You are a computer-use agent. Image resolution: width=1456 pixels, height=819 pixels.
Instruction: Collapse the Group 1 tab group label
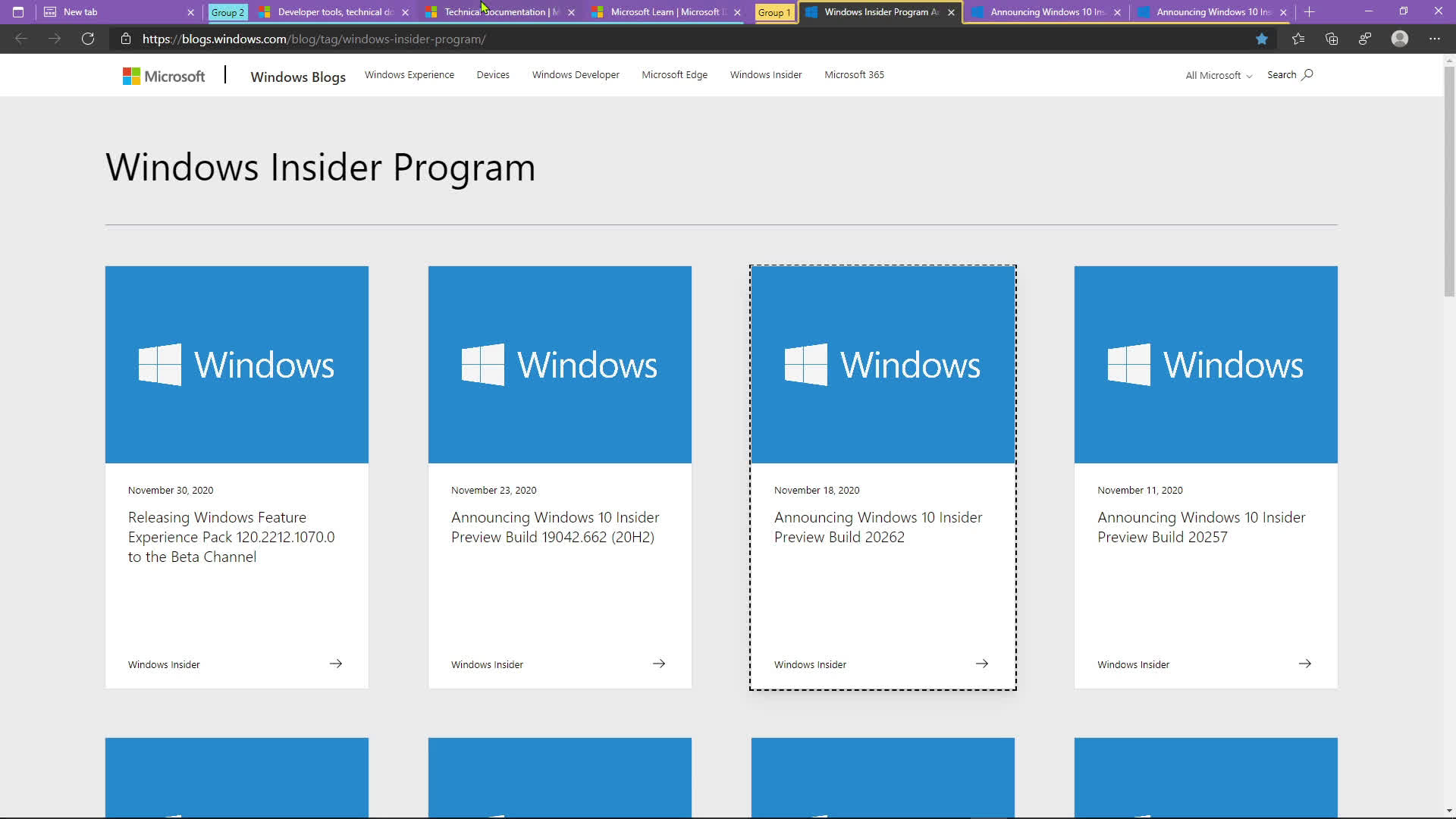[x=774, y=12]
